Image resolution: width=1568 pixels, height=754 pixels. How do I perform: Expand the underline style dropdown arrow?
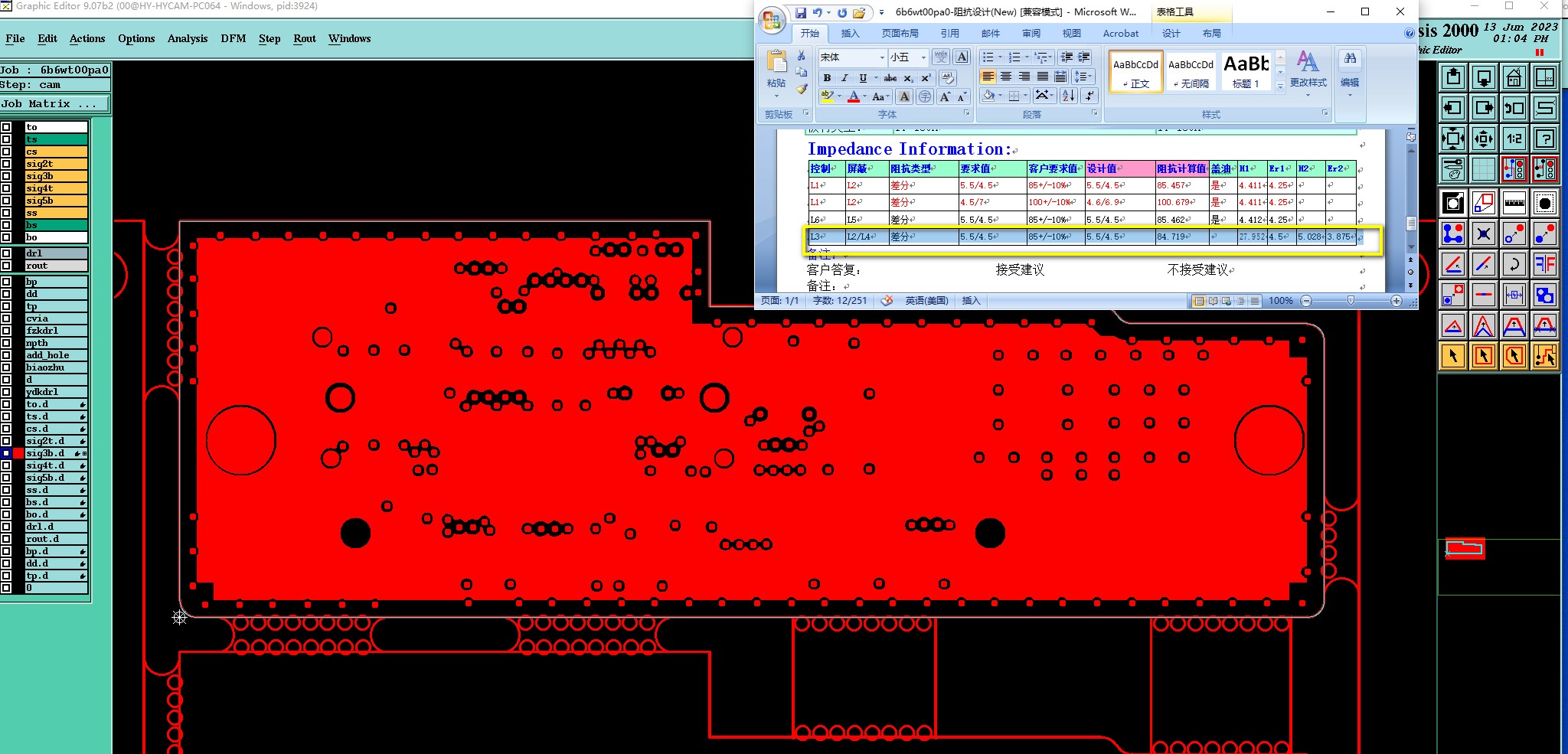tap(876, 78)
